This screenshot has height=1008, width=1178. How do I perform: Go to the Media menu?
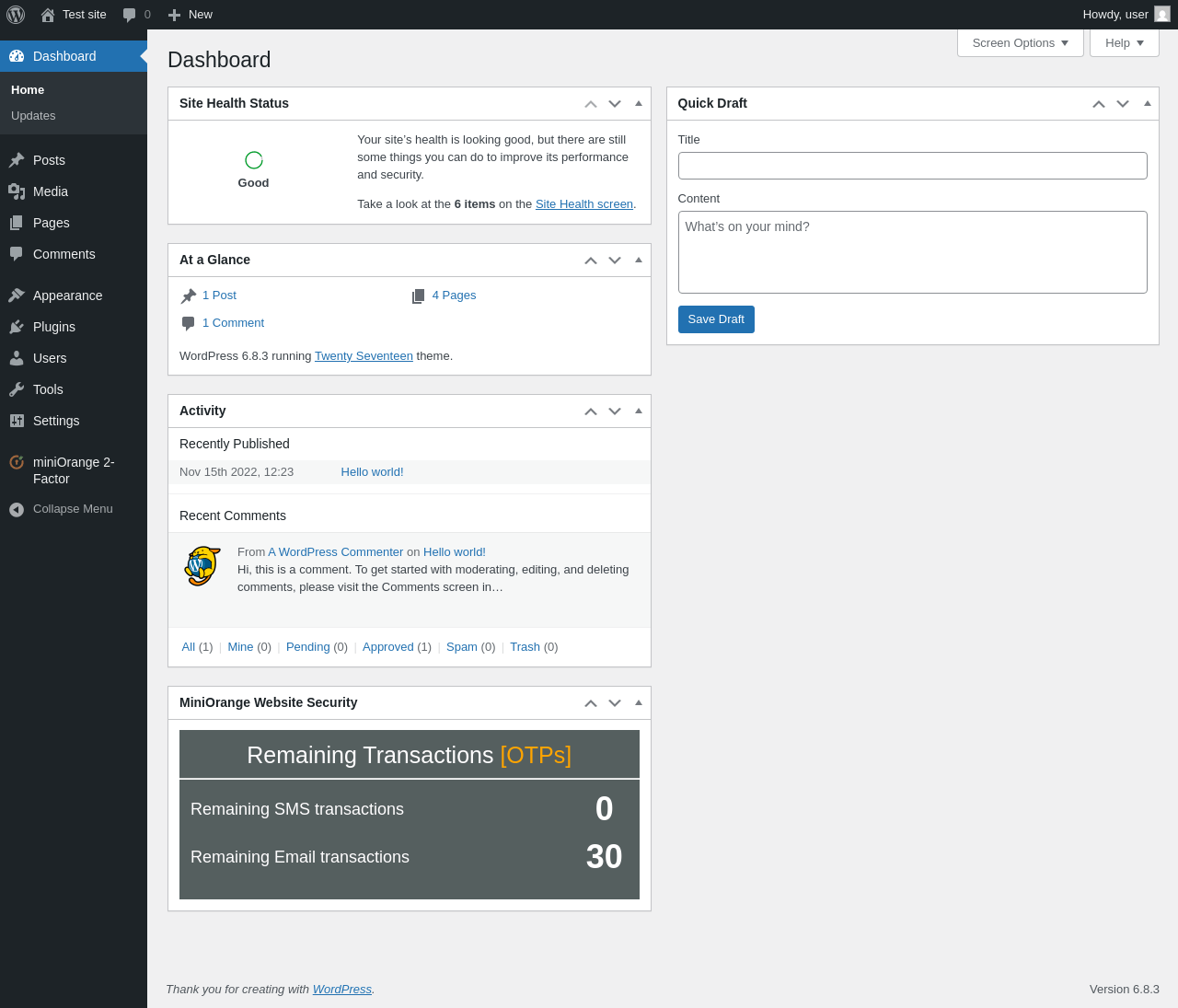click(74, 191)
